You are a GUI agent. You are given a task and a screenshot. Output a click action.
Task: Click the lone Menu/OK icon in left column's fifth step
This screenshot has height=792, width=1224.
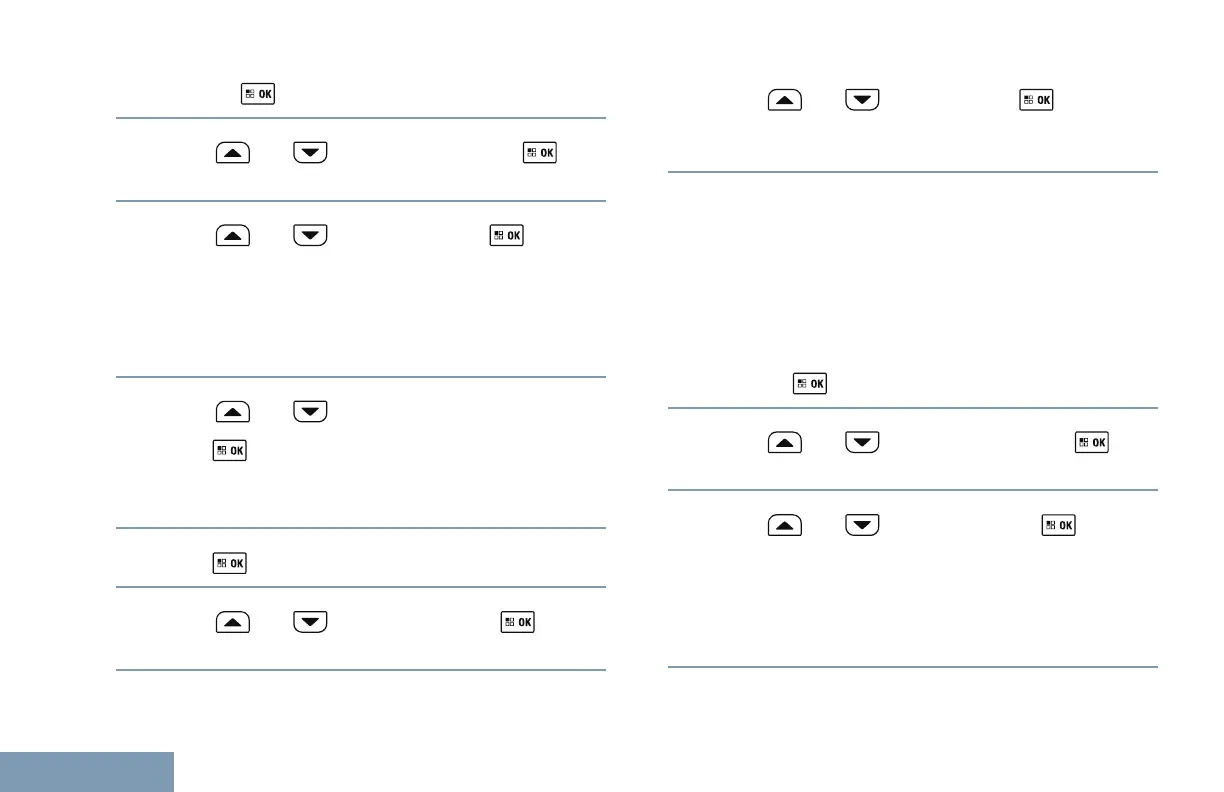(229, 563)
